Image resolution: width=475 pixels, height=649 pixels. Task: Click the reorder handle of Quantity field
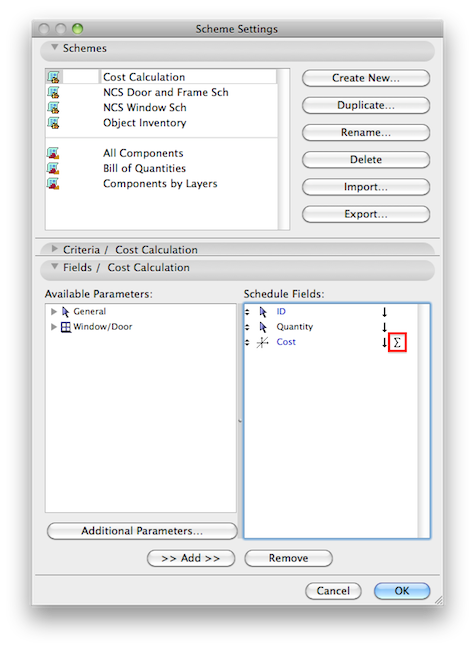247,327
